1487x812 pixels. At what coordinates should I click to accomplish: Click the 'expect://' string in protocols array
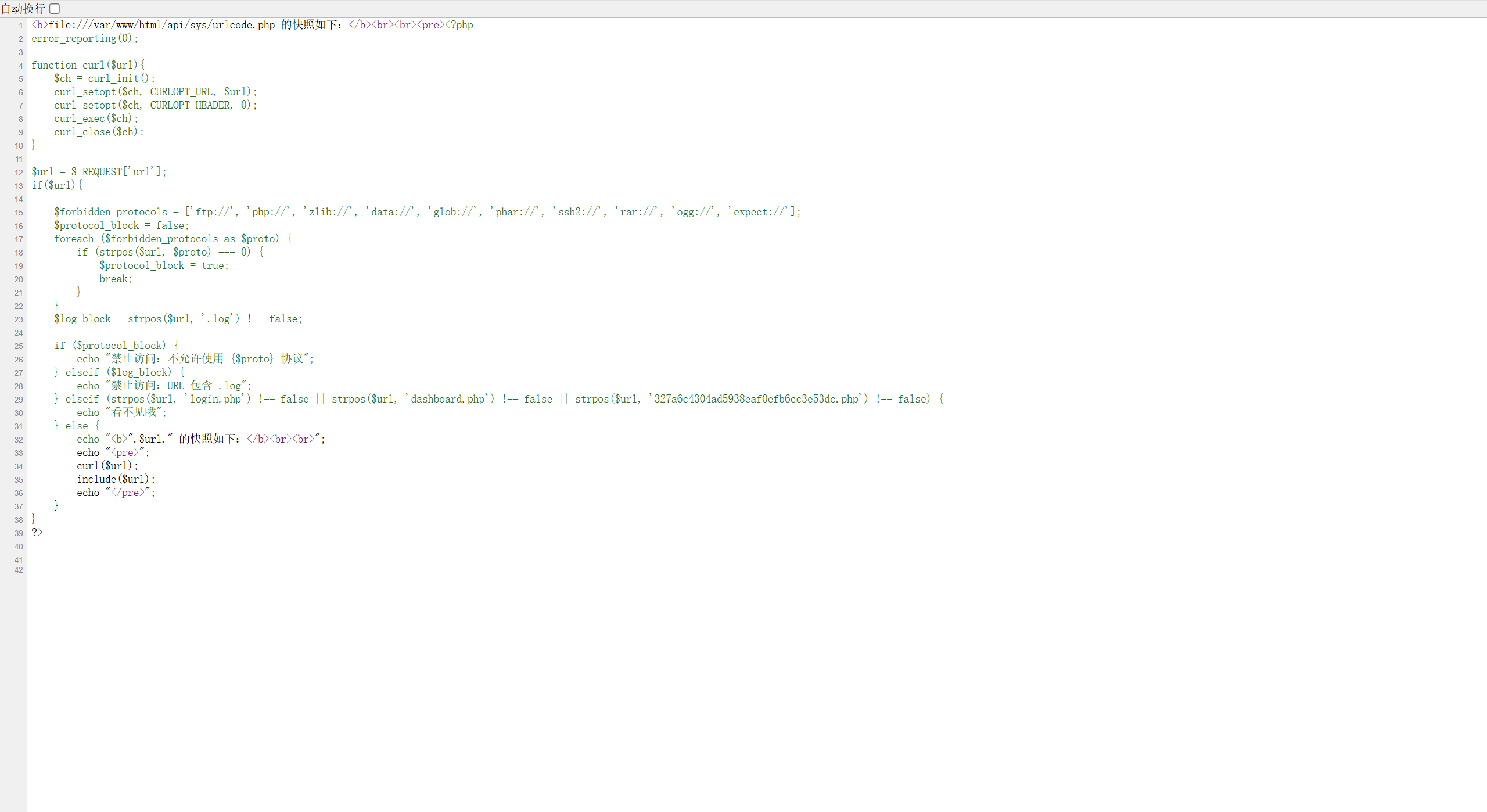pos(760,212)
